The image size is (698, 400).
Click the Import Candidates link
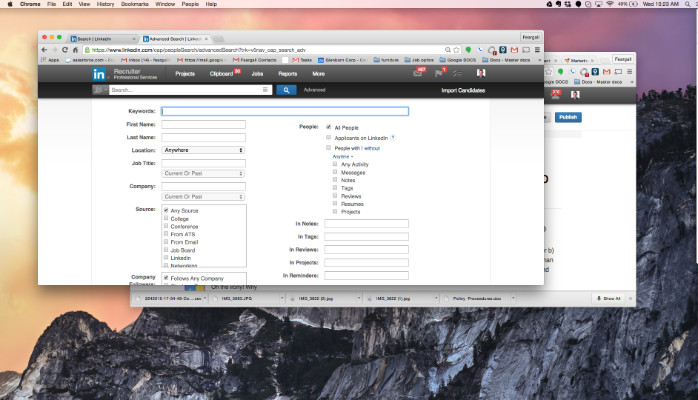point(463,90)
